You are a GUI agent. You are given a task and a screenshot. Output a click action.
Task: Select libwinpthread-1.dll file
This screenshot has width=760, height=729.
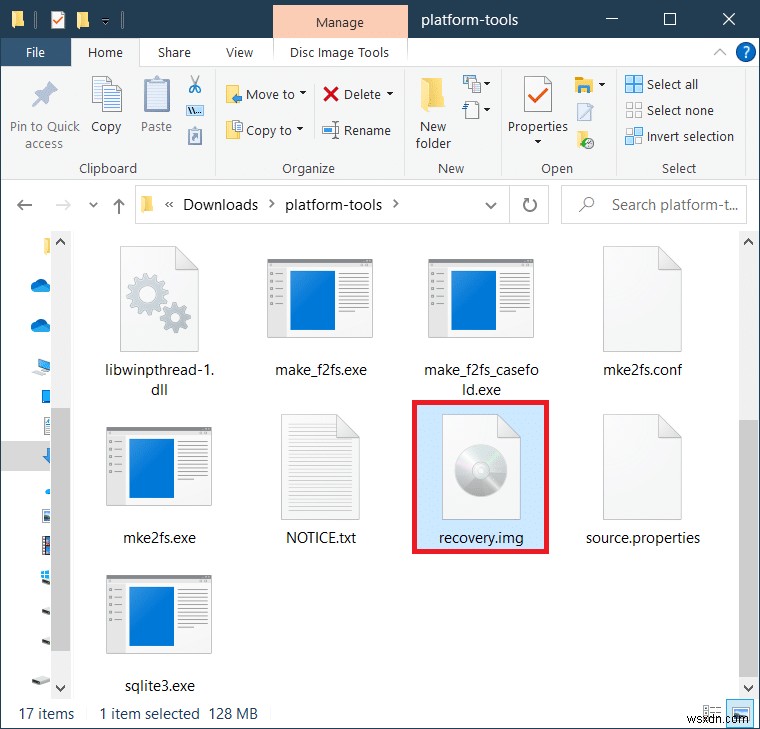pos(159,321)
